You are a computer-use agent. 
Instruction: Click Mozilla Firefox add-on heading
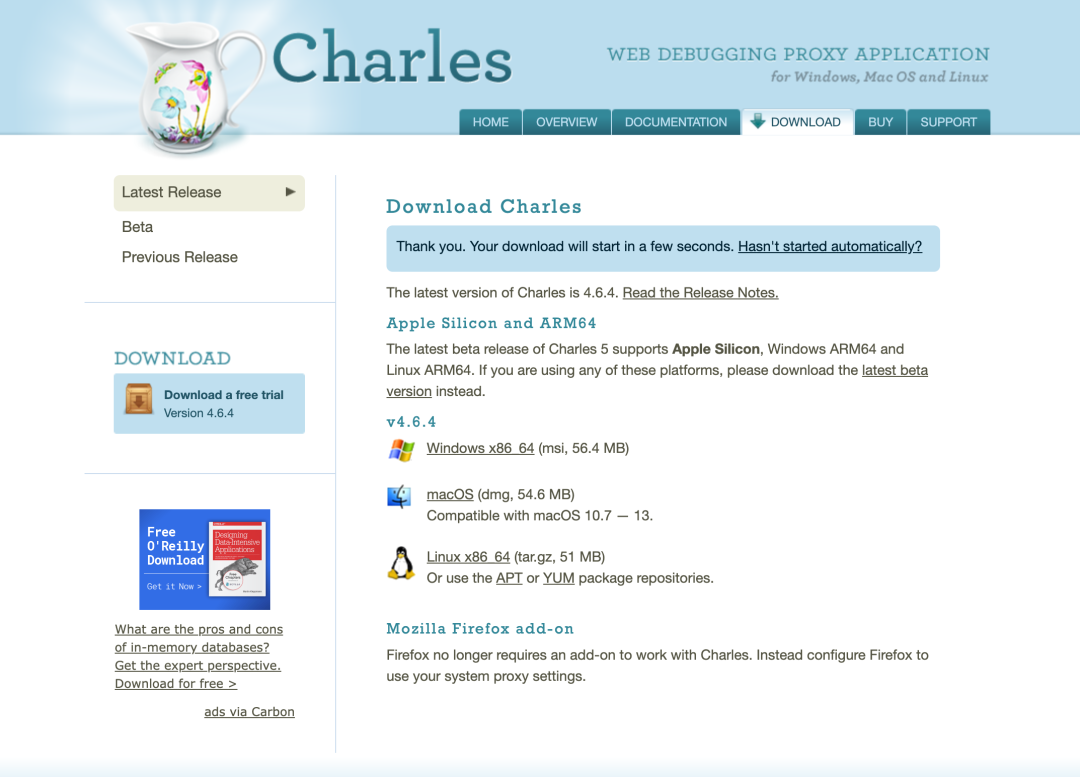pos(480,629)
